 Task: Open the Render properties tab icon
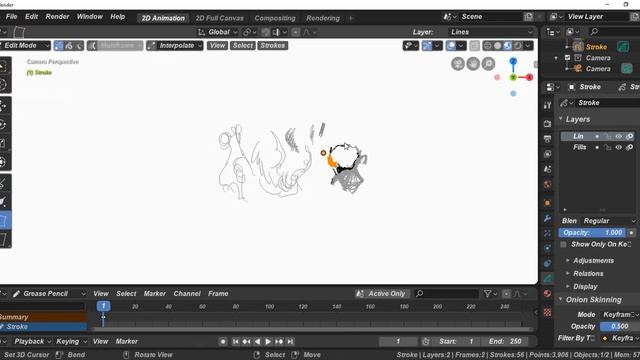click(547, 123)
